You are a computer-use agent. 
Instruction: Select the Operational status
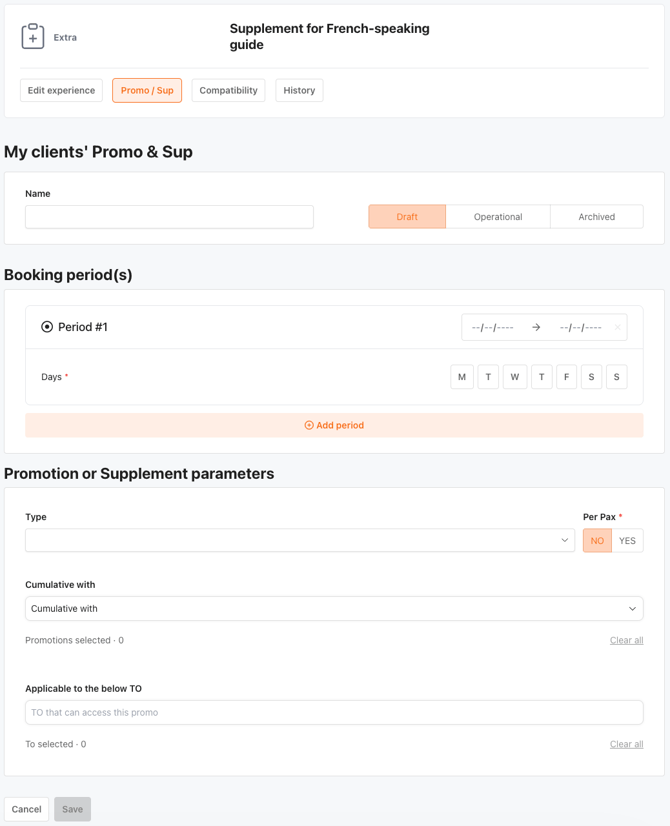click(x=498, y=217)
